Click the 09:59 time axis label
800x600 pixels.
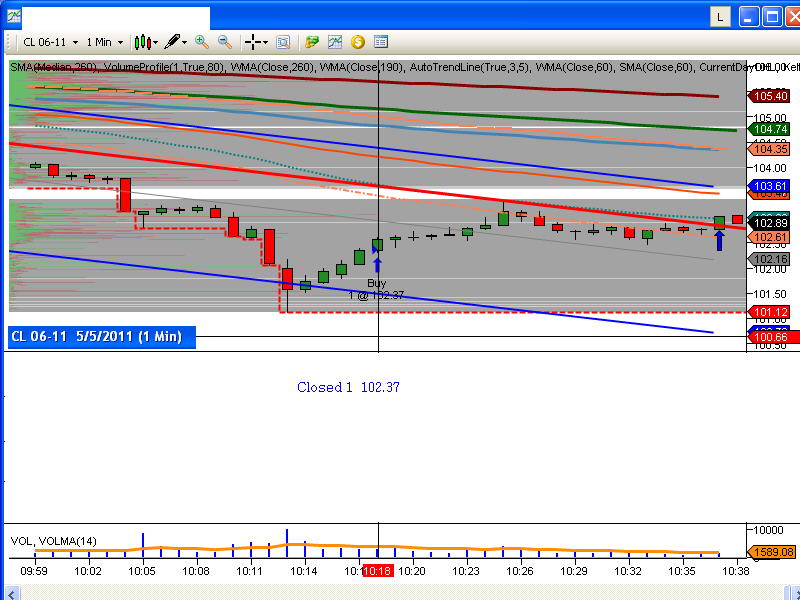[x=34, y=571]
